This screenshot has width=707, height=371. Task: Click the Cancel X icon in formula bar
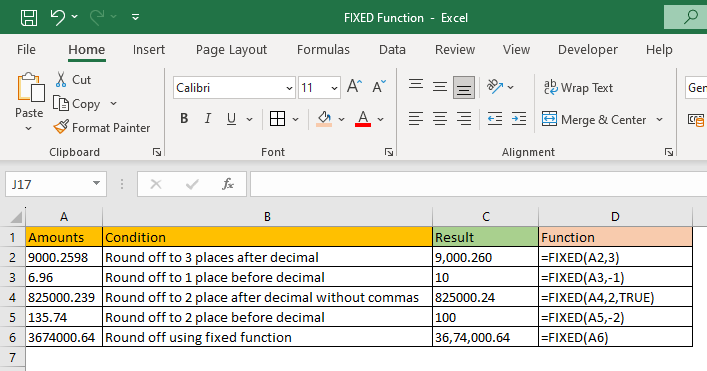click(x=156, y=184)
